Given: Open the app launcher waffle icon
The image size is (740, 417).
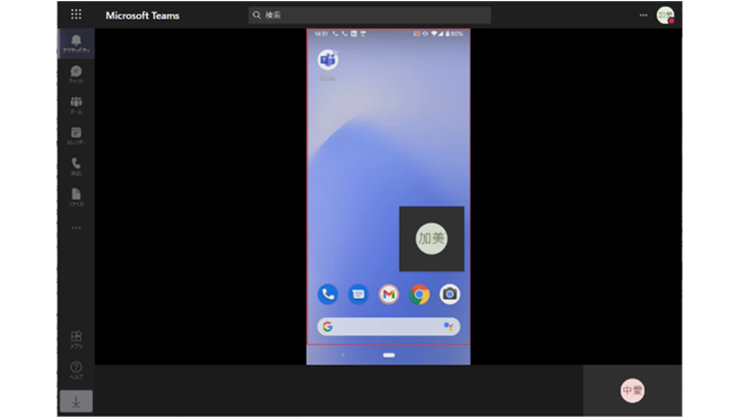Looking at the screenshot, I should [x=76, y=15].
